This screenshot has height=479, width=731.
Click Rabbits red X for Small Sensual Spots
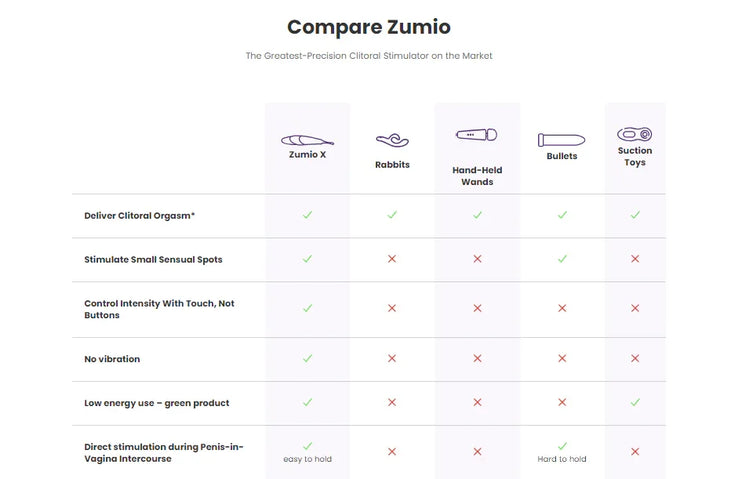click(392, 259)
